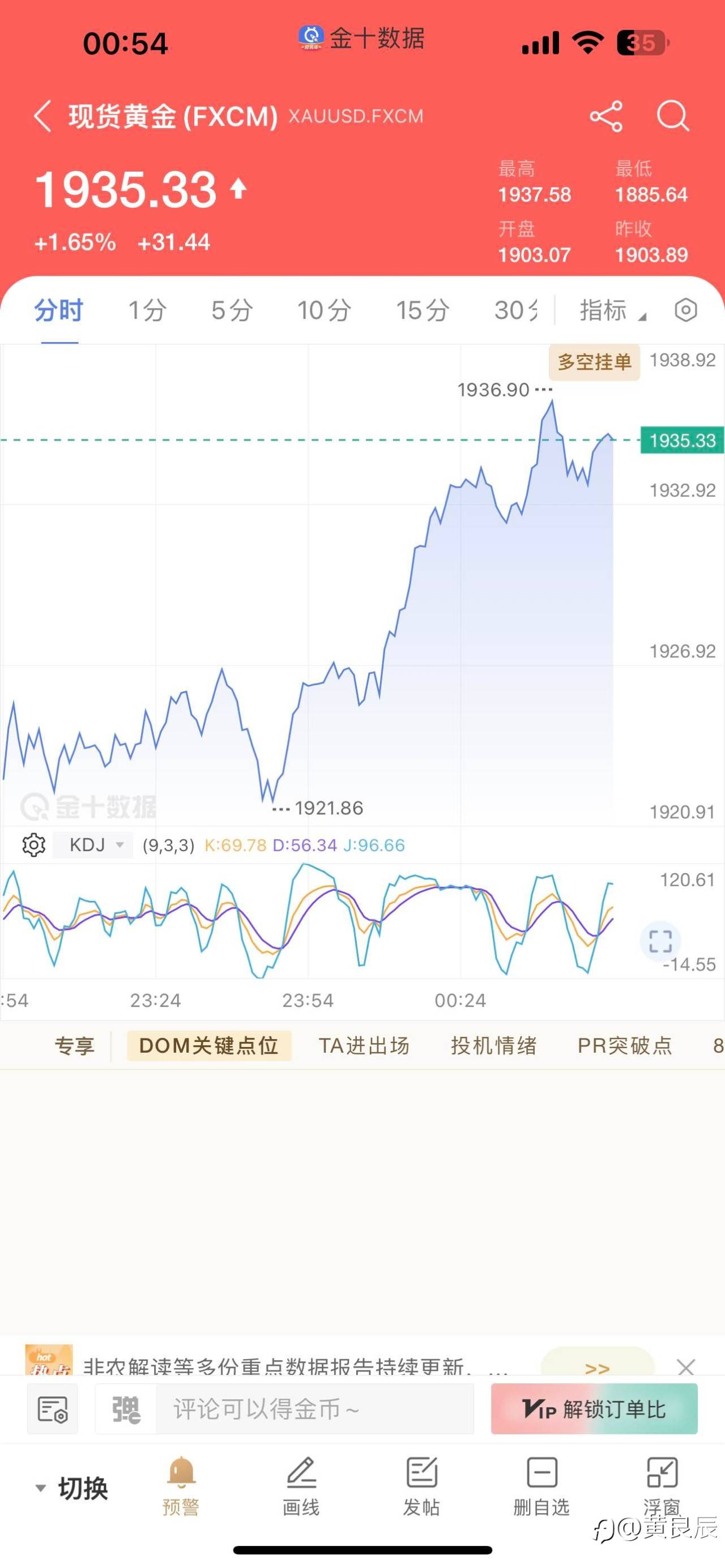Toggle the 弹 danmaku comments button
Image resolution: width=725 pixels, height=1568 pixels.
click(126, 1409)
